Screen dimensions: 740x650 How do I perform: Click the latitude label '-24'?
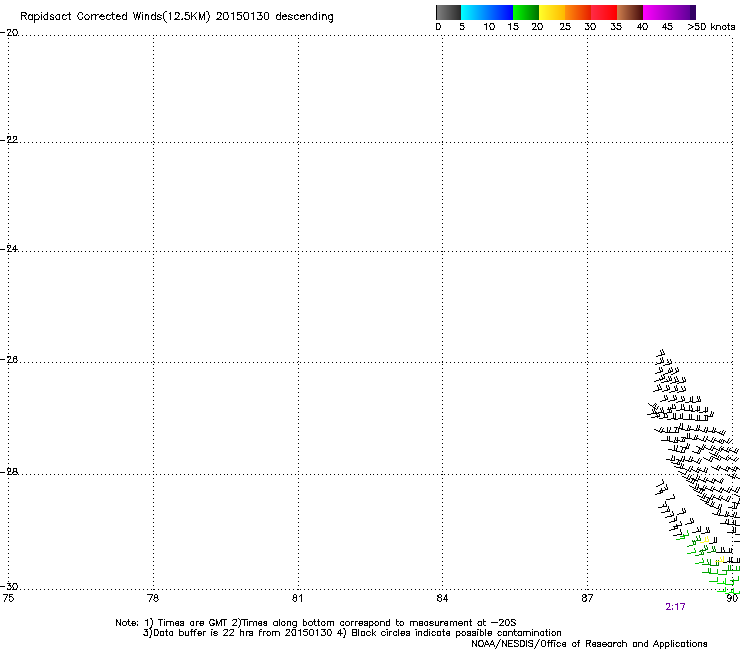[9, 248]
